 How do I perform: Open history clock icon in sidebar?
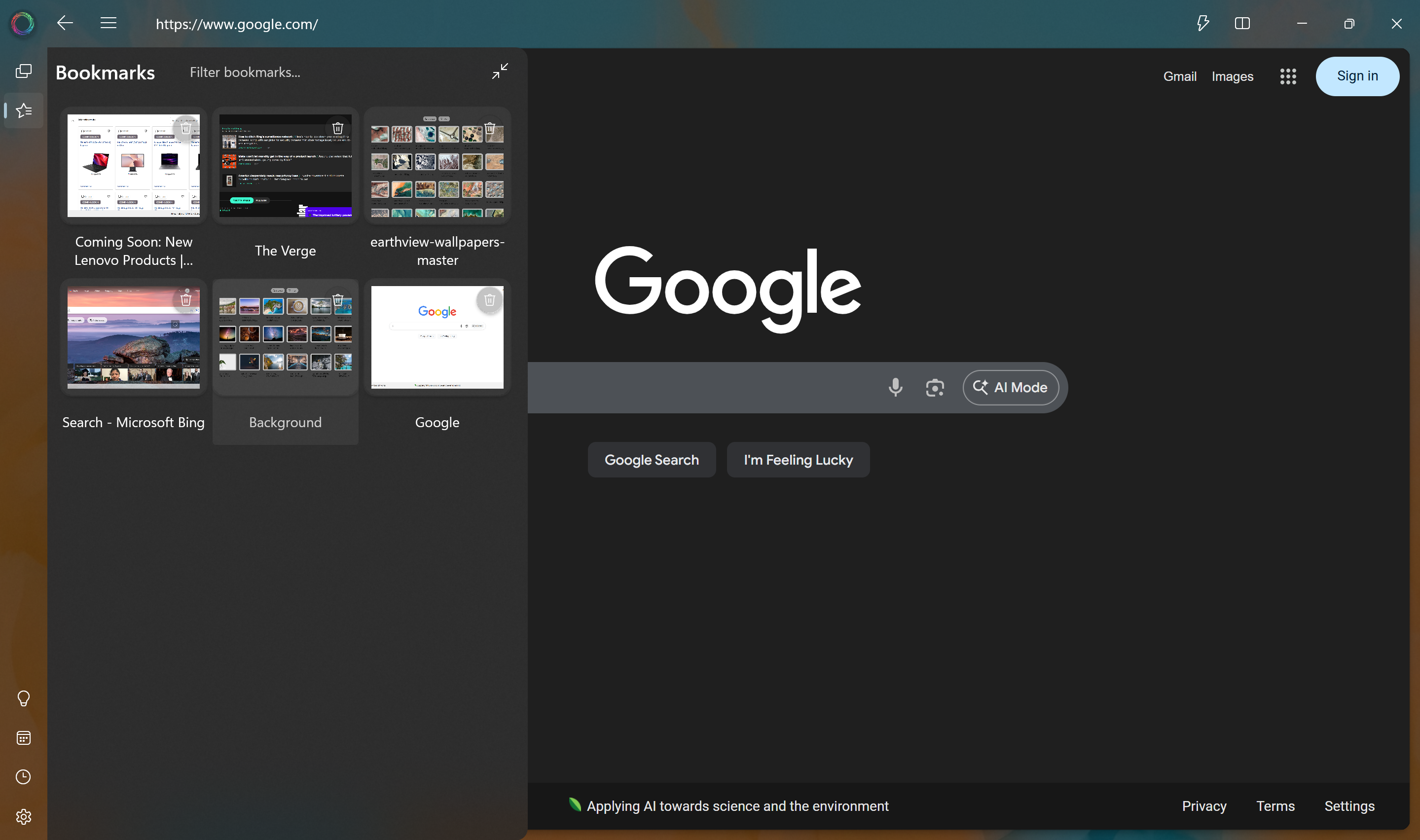23,777
